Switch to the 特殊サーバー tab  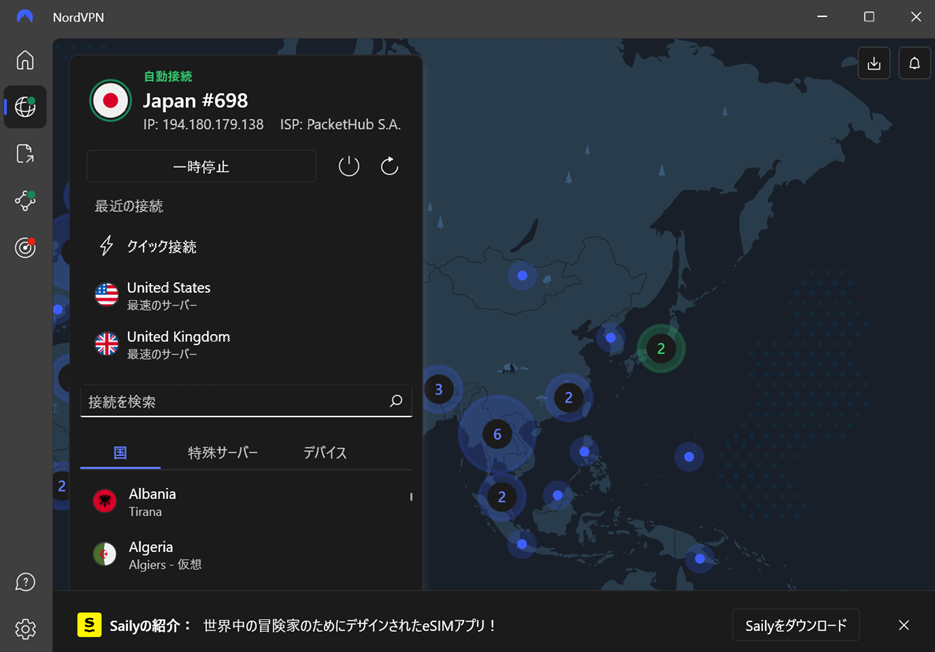point(223,453)
